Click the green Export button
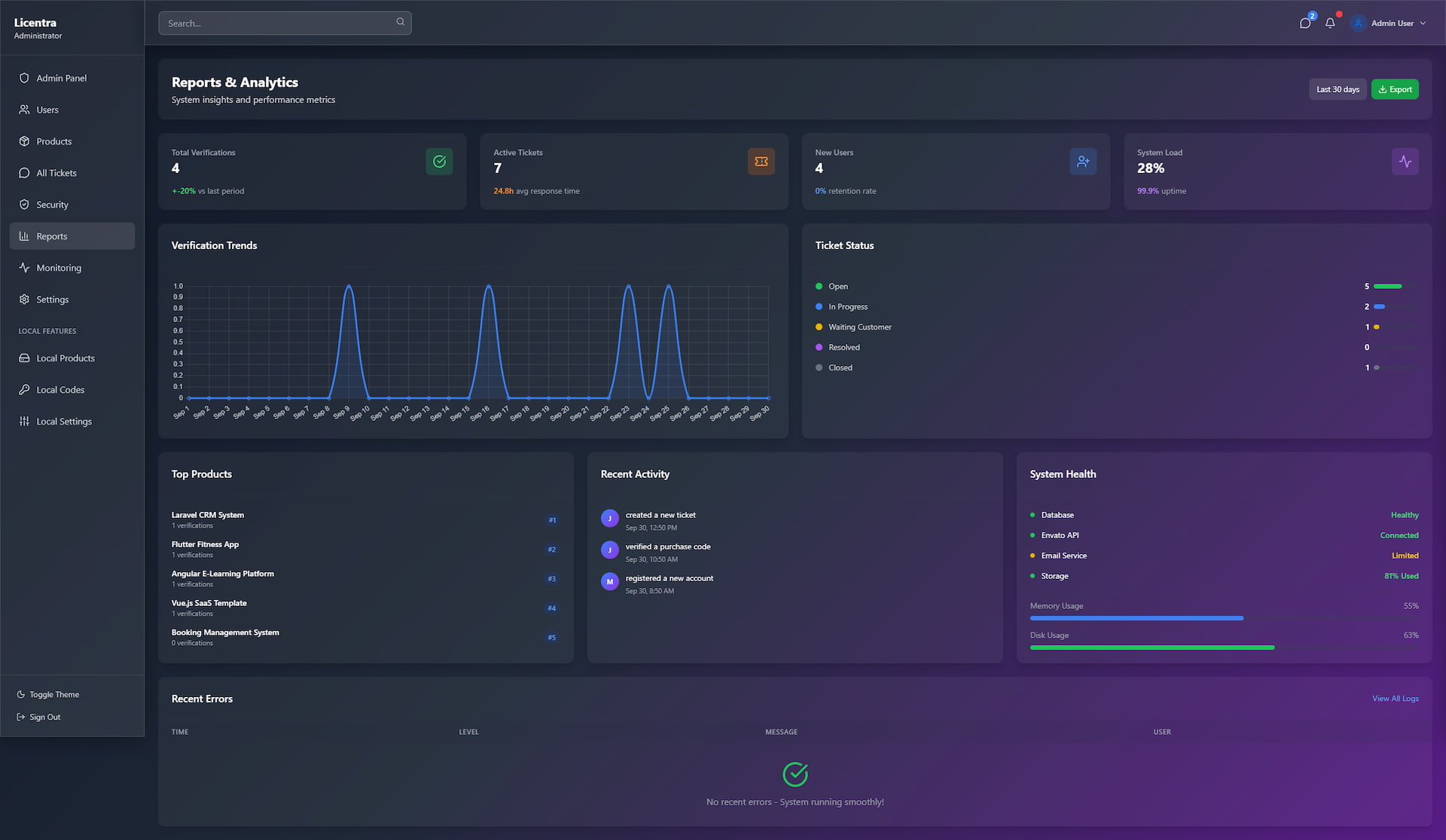This screenshot has width=1446, height=840. click(1395, 90)
